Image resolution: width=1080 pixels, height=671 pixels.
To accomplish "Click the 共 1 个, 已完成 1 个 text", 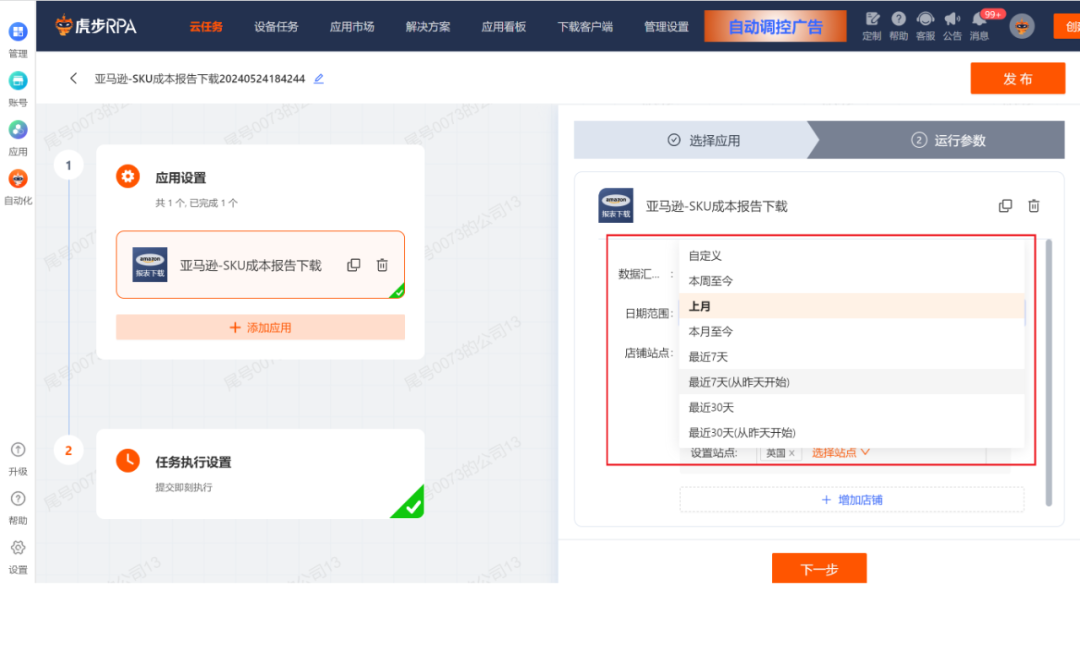I will click(x=196, y=203).
